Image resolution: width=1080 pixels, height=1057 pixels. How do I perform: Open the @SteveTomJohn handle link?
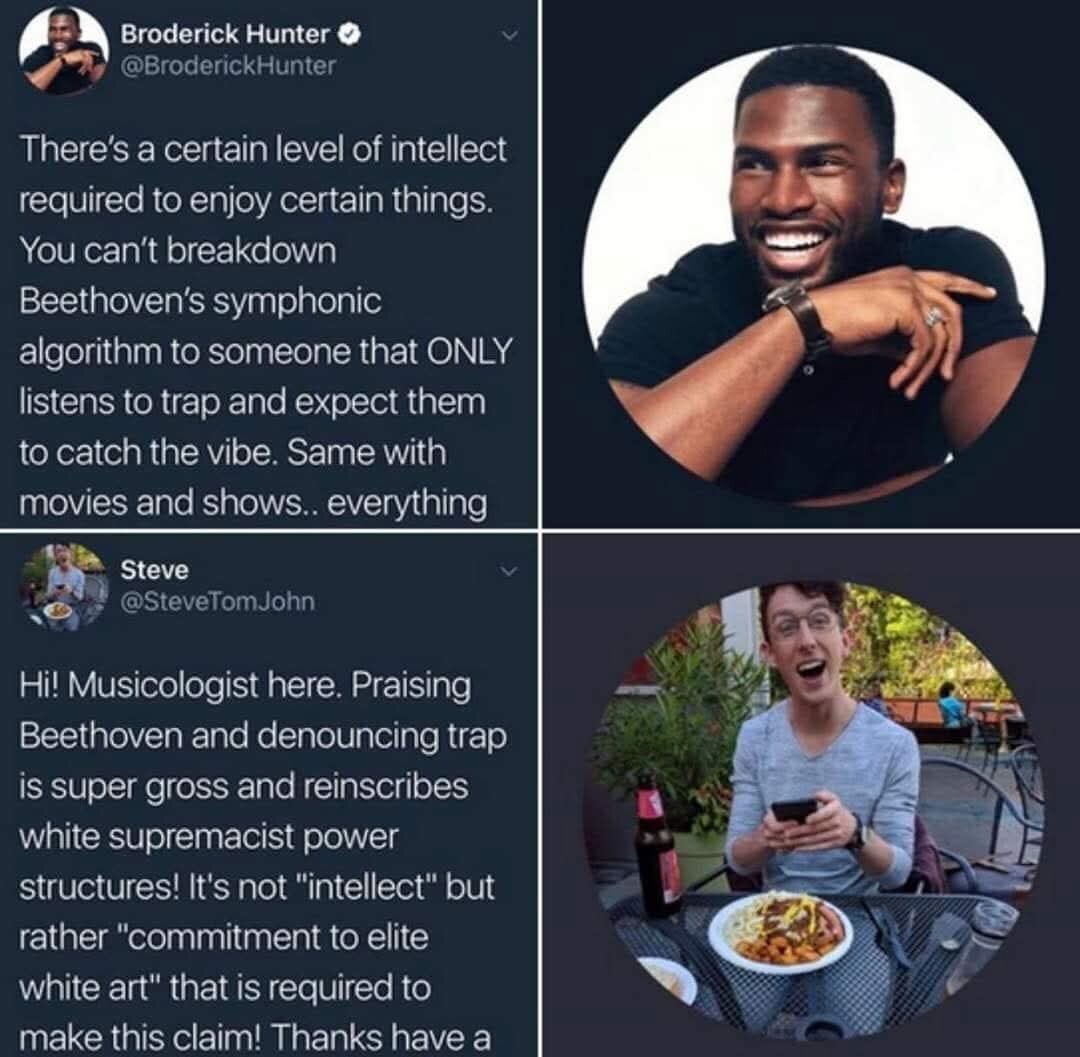click(x=218, y=602)
